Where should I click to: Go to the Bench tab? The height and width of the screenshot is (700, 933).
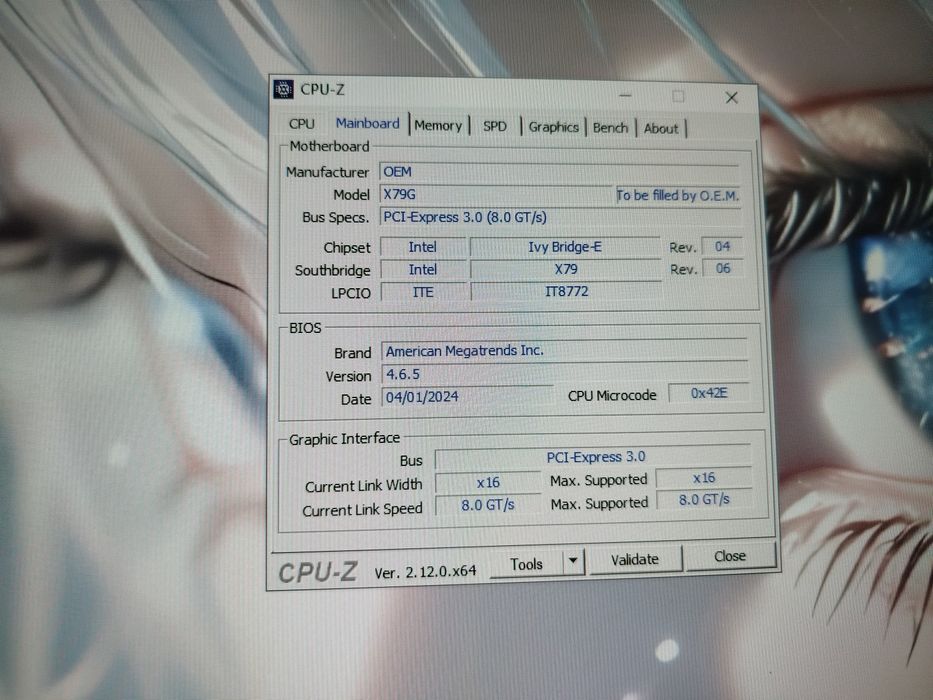coord(610,127)
